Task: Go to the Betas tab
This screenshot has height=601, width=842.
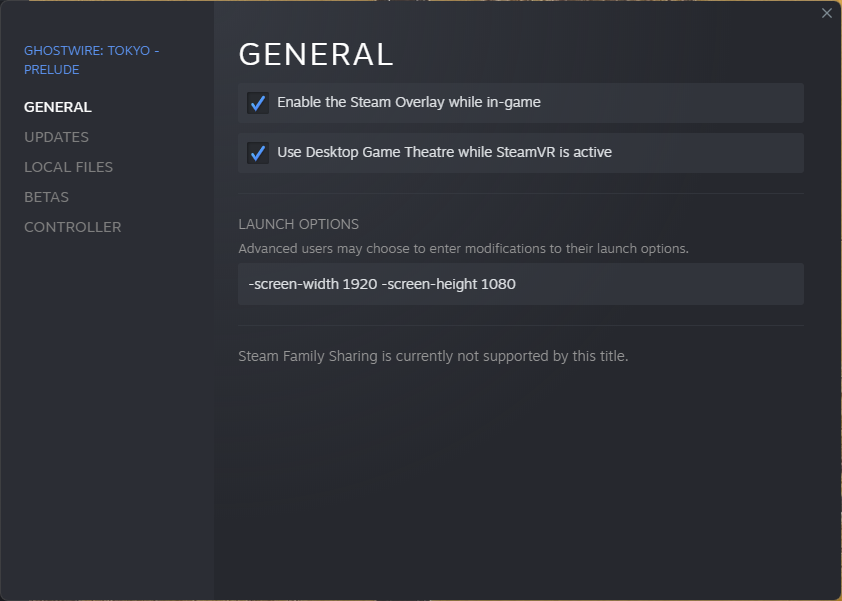Action: 46,197
